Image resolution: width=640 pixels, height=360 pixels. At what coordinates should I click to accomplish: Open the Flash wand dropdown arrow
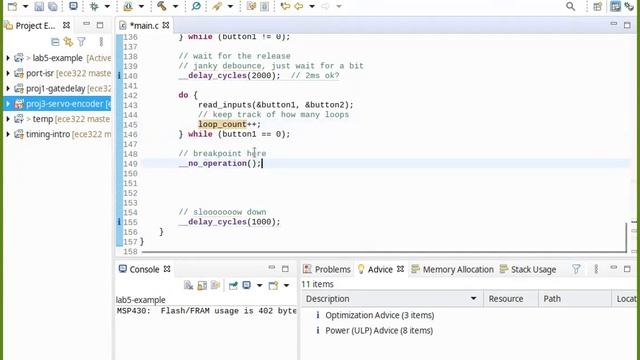[x=230, y=7]
